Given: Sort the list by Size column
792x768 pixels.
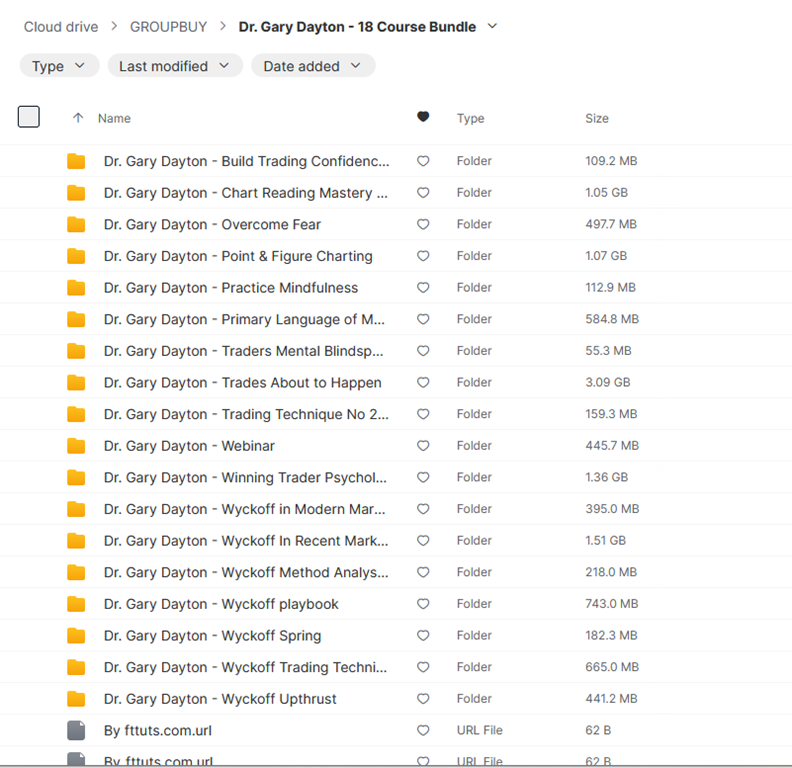Looking at the screenshot, I should coord(597,118).
